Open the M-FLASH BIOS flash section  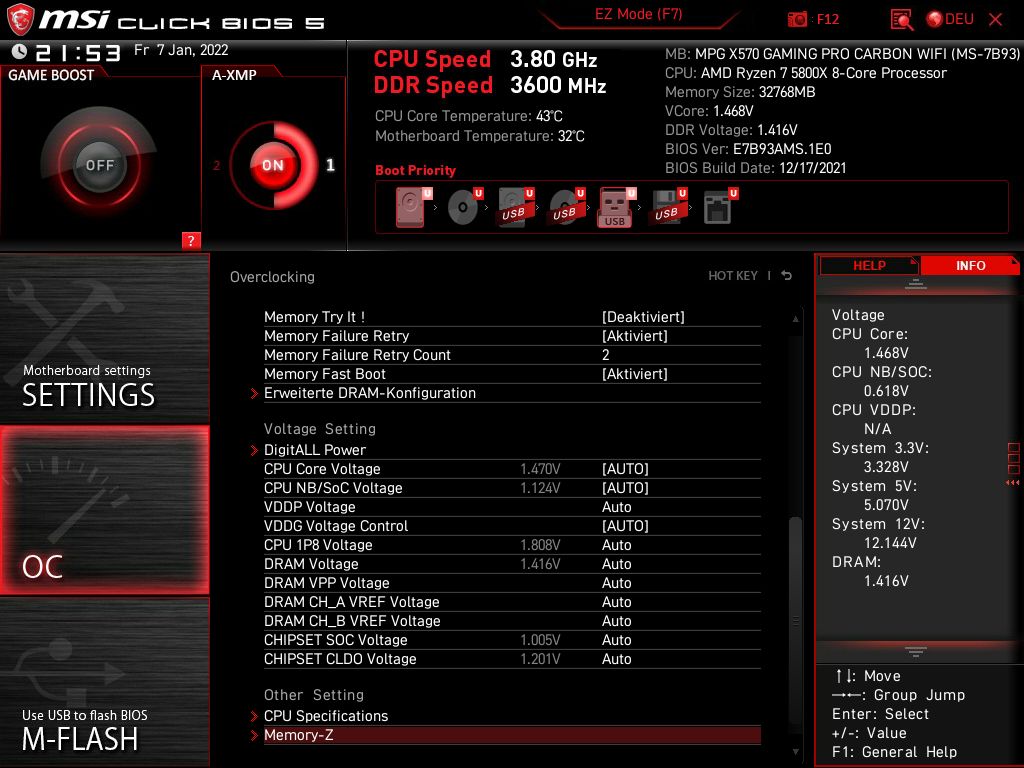pos(104,682)
